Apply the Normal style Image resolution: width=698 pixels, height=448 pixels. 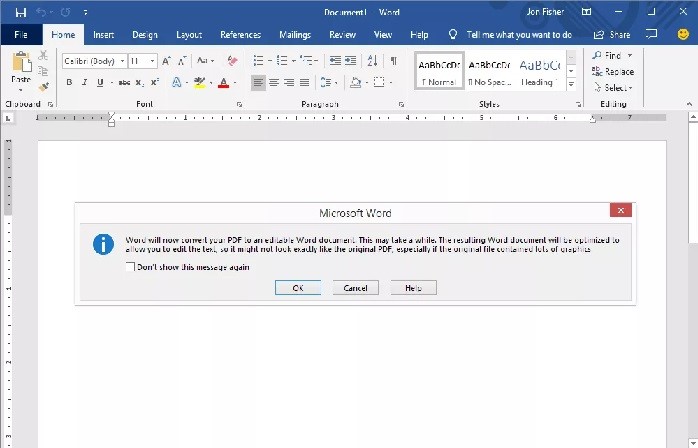point(439,71)
